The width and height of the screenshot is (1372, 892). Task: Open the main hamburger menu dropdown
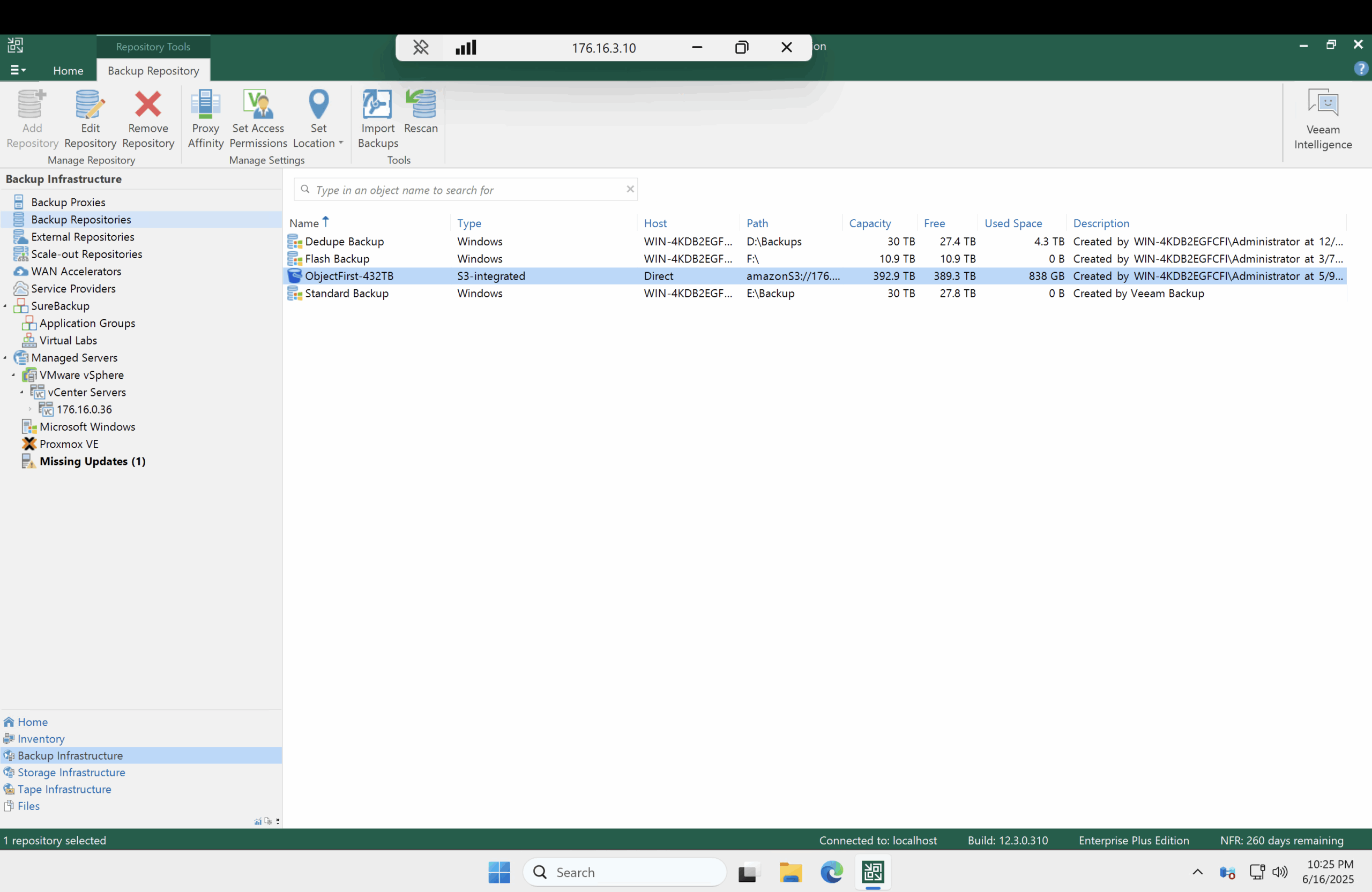pos(18,70)
